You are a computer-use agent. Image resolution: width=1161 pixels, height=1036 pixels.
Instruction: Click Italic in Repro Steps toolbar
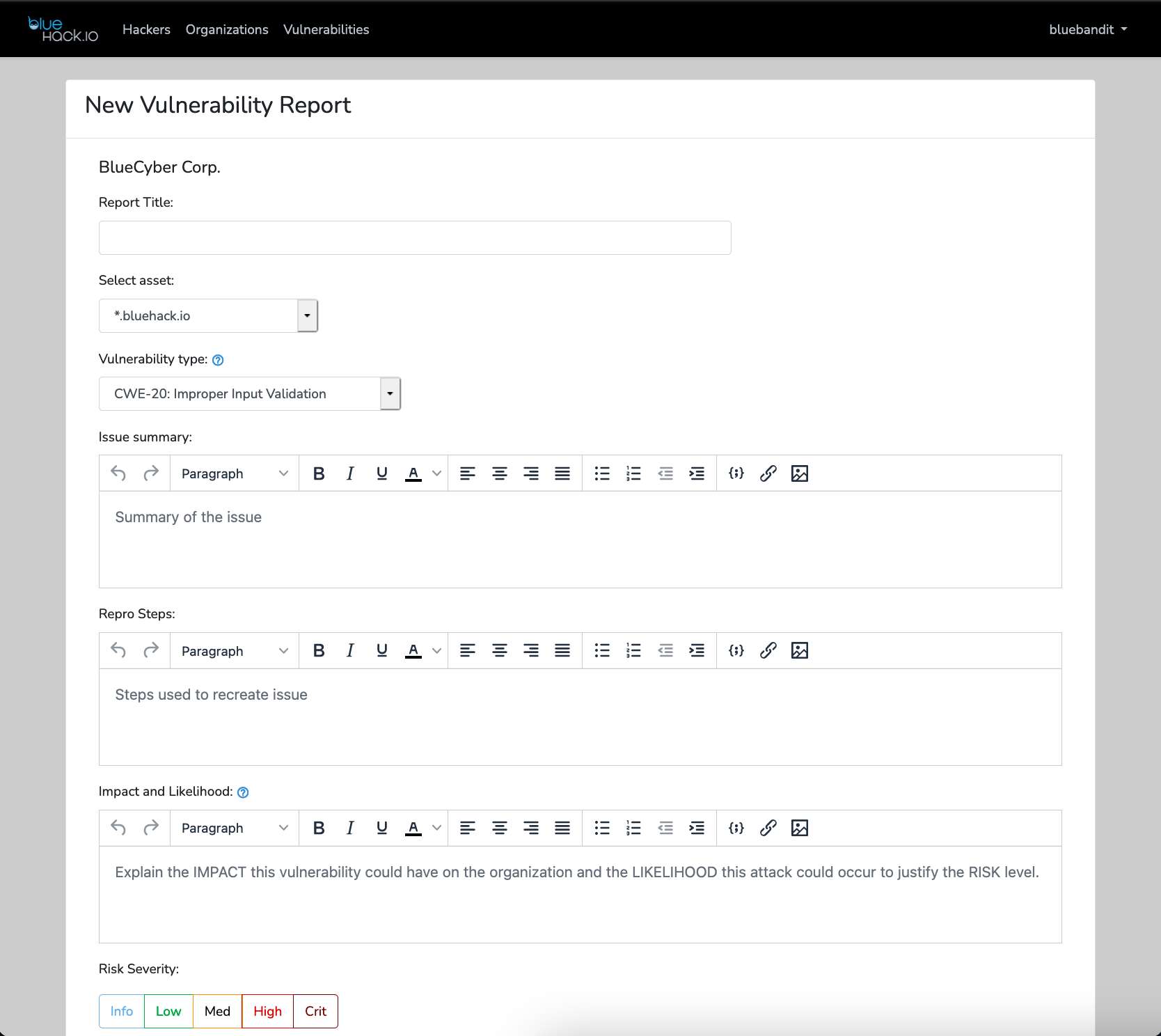[x=350, y=650]
